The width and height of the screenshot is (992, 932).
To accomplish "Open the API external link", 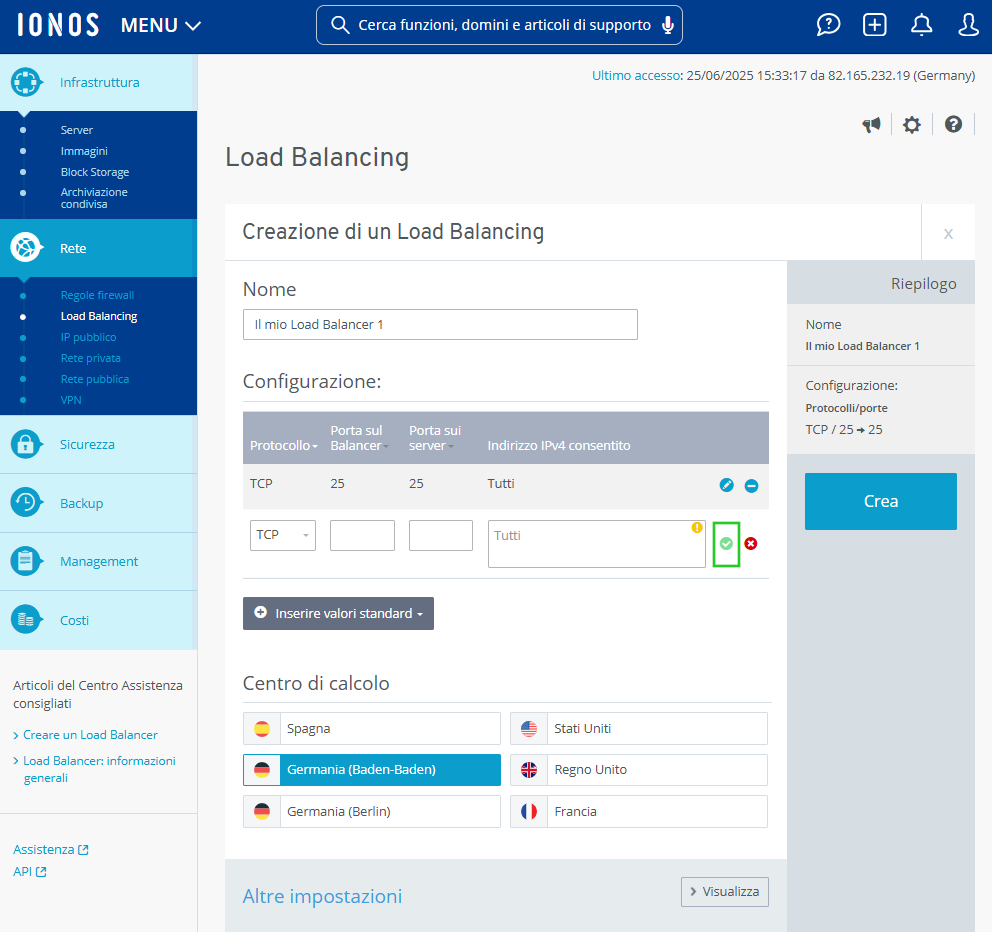I will coord(30,871).
